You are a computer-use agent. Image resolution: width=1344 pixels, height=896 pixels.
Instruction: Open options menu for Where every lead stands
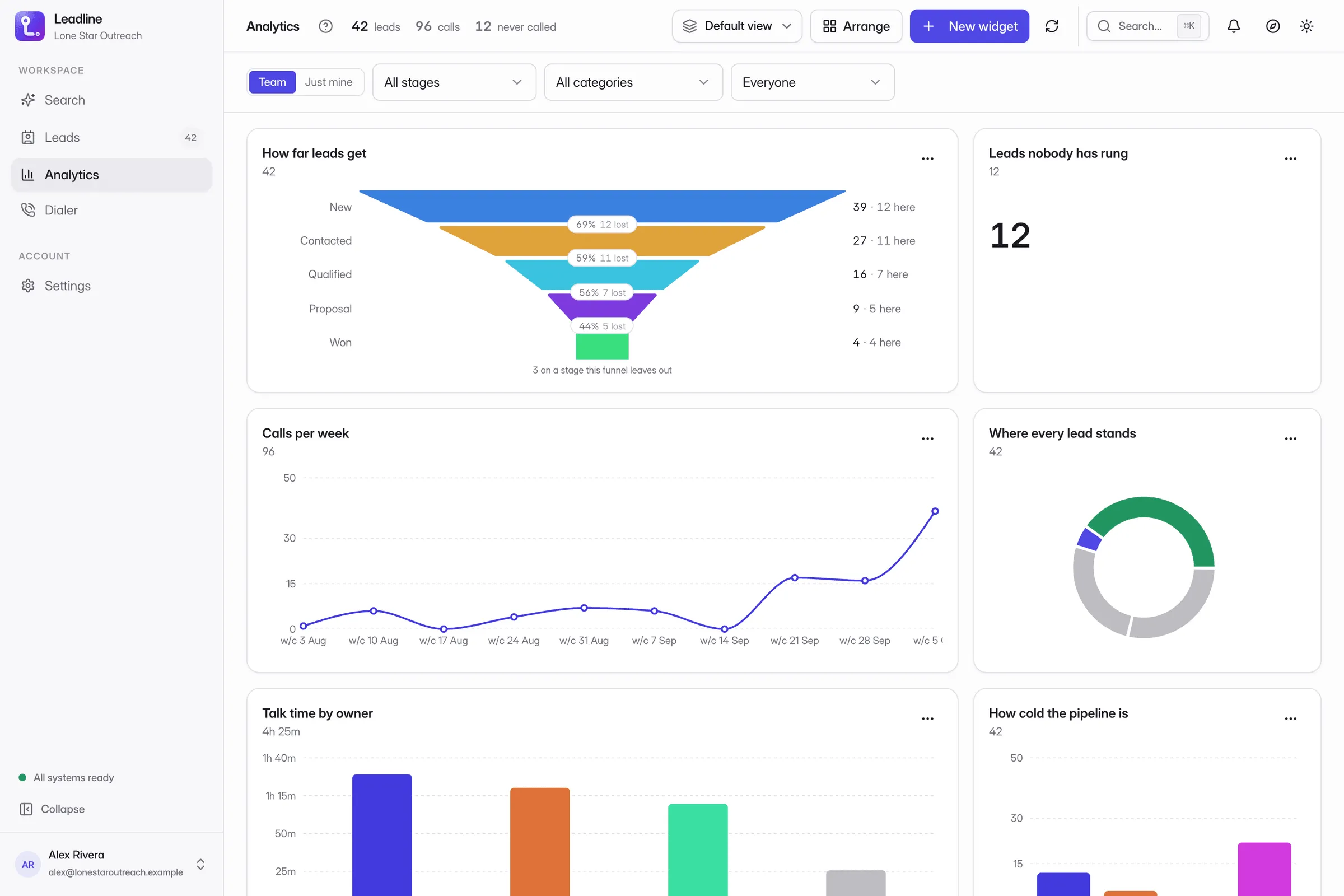click(x=1290, y=439)
